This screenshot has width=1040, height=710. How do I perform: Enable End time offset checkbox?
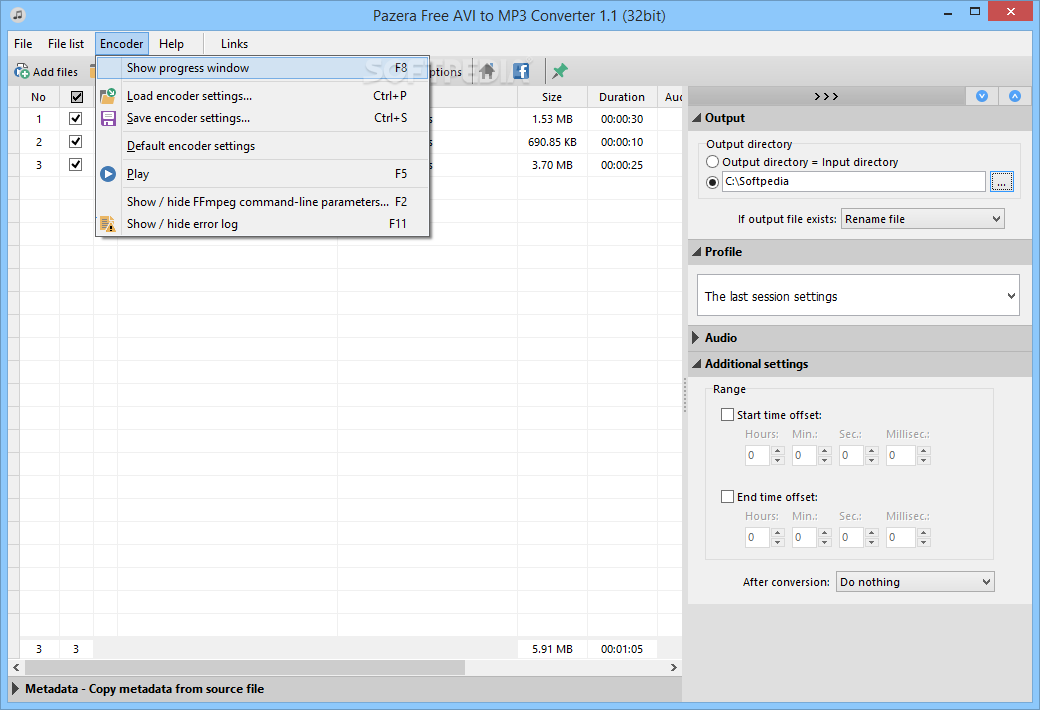[728, 497]
